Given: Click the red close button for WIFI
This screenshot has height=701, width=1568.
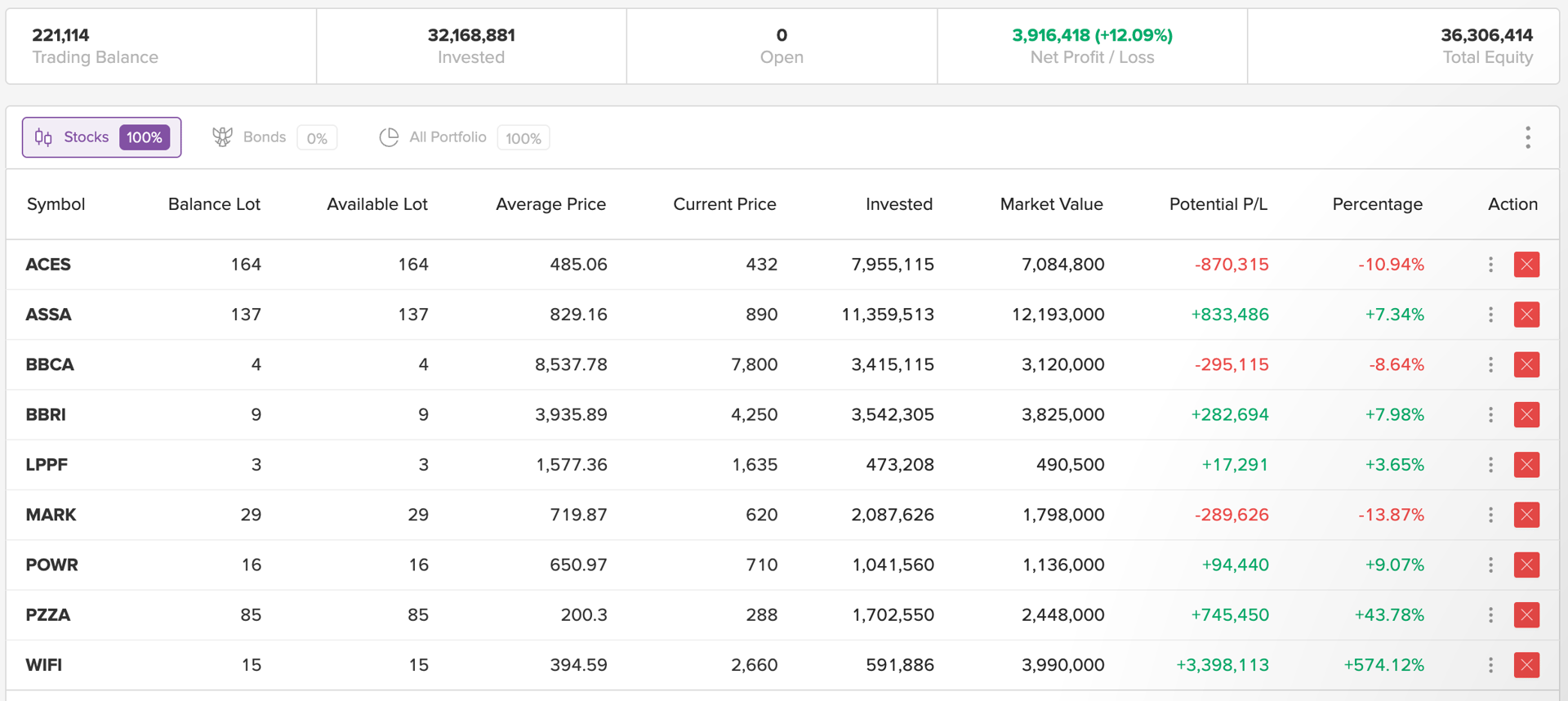Looking at the screenshot, I should (x=1526, y=665).
